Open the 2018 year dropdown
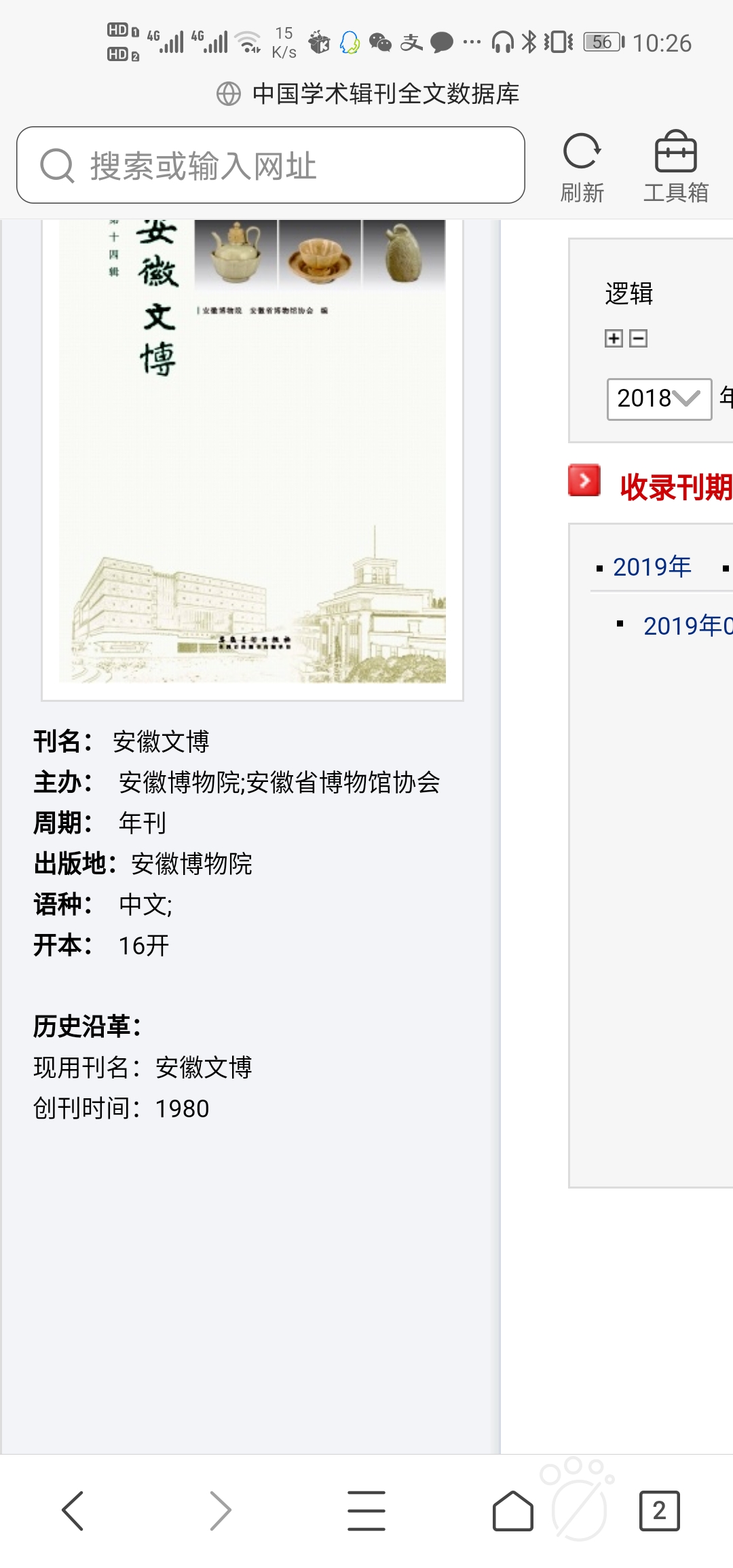The image size is (733, 1568). click(659, 399)
